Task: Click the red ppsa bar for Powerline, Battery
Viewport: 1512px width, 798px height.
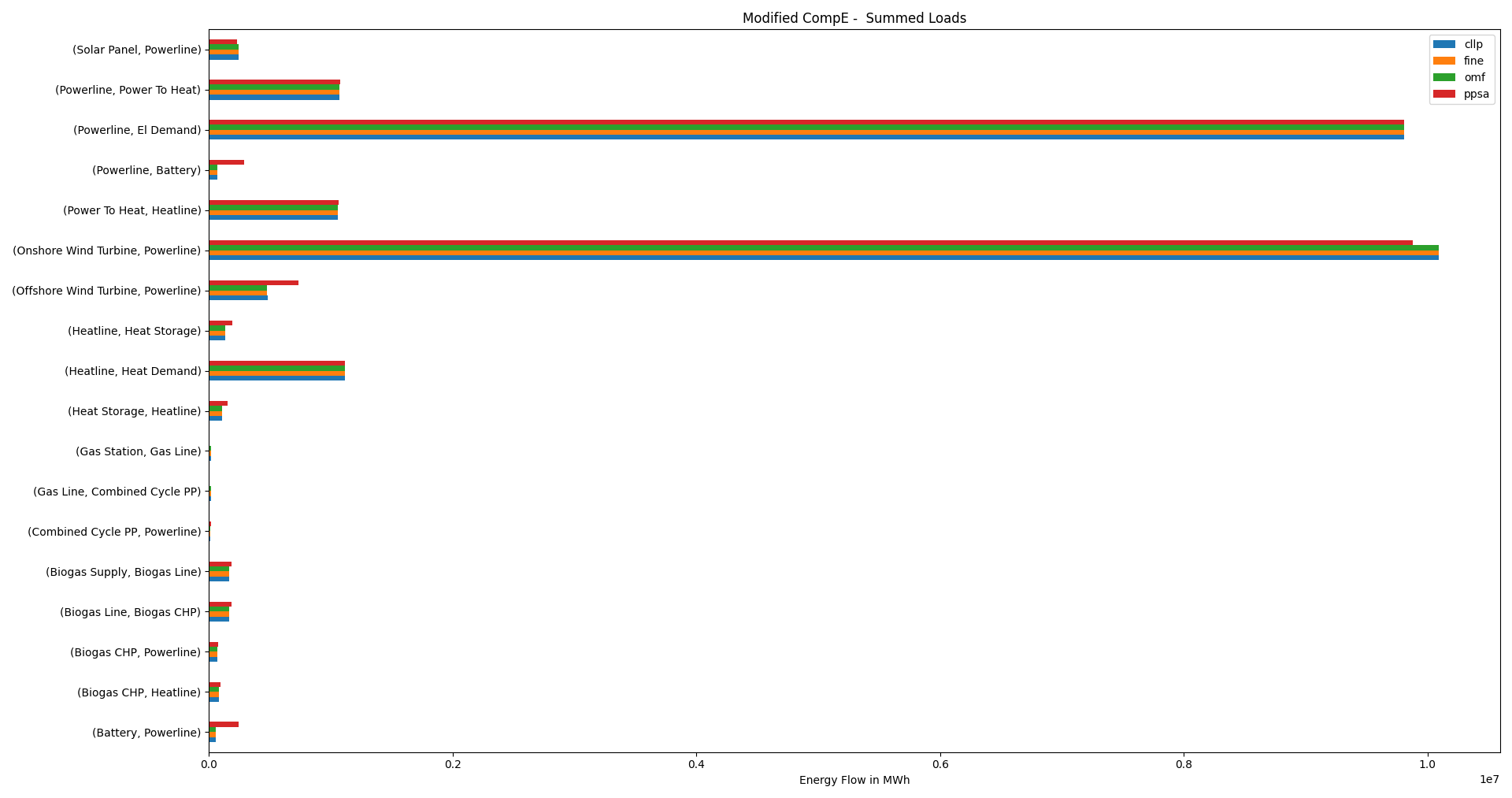Action: tap(226, 162)
